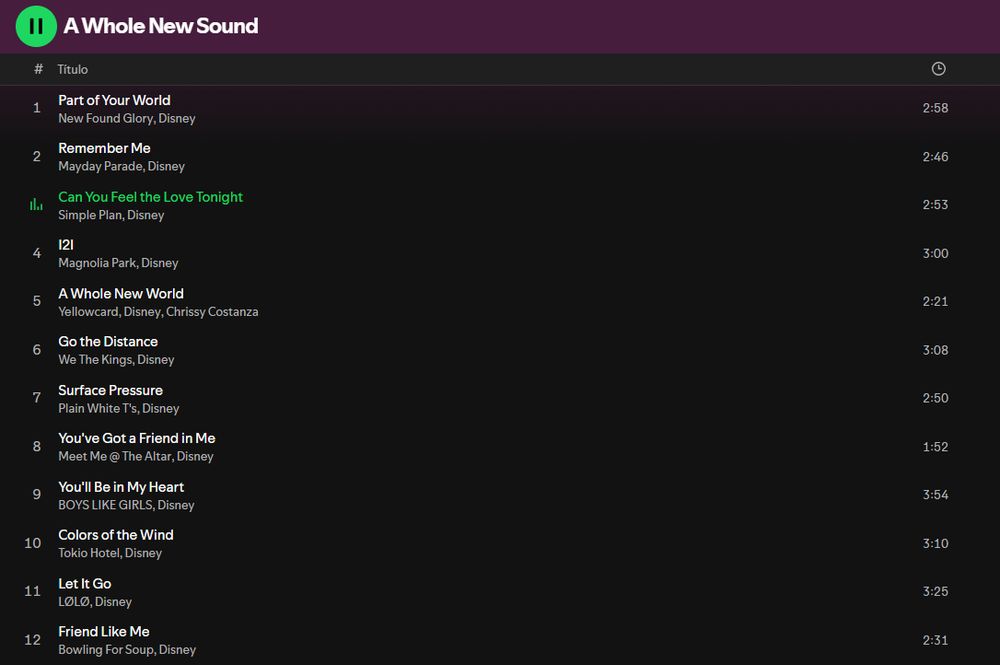The width and height of the screenshot is (1000, 665).
Task: Open Disney artist on Colors of the Wind row
Action: (x=143, y=553)
